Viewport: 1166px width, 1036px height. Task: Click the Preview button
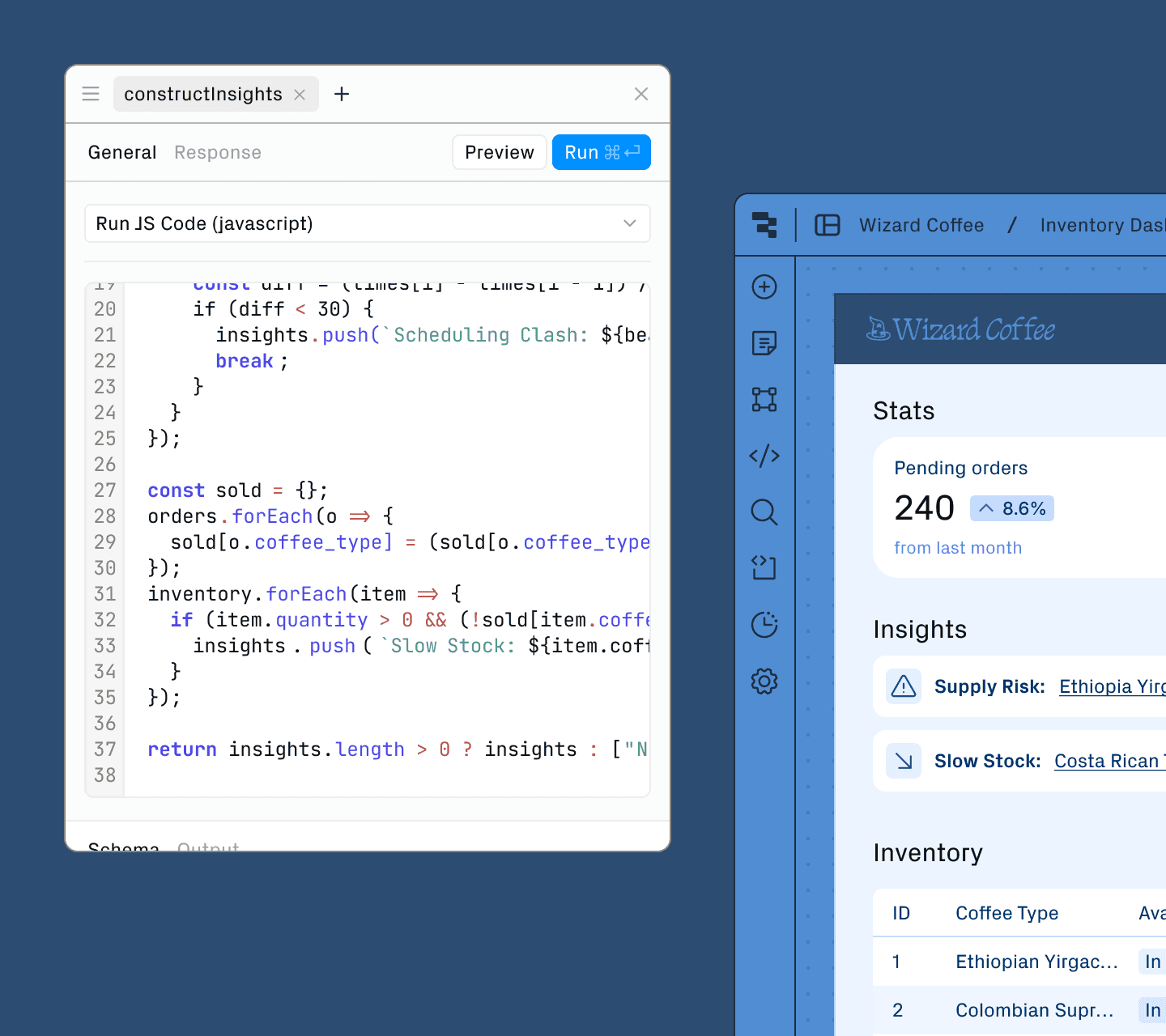click(x=499, y=151)
